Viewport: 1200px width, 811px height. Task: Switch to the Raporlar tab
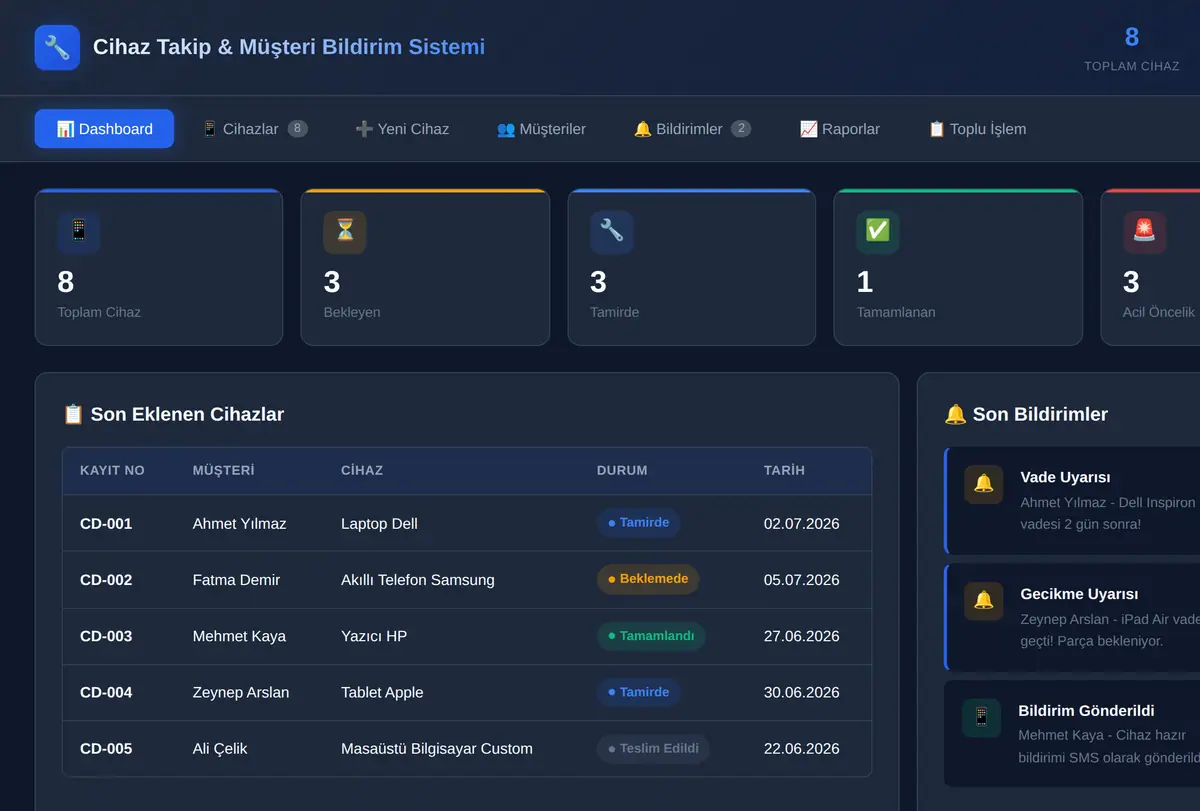(x=840, y=129)
